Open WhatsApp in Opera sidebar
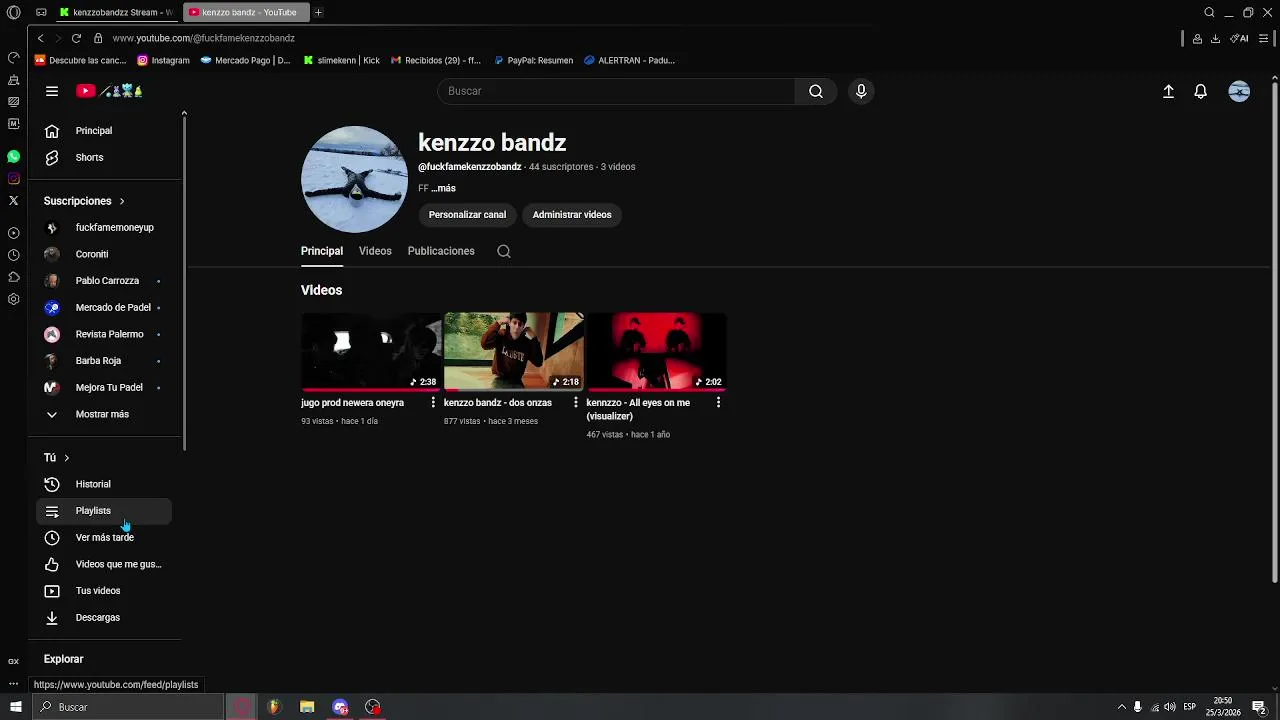The image size is (1280, 720). coord(13,156)
